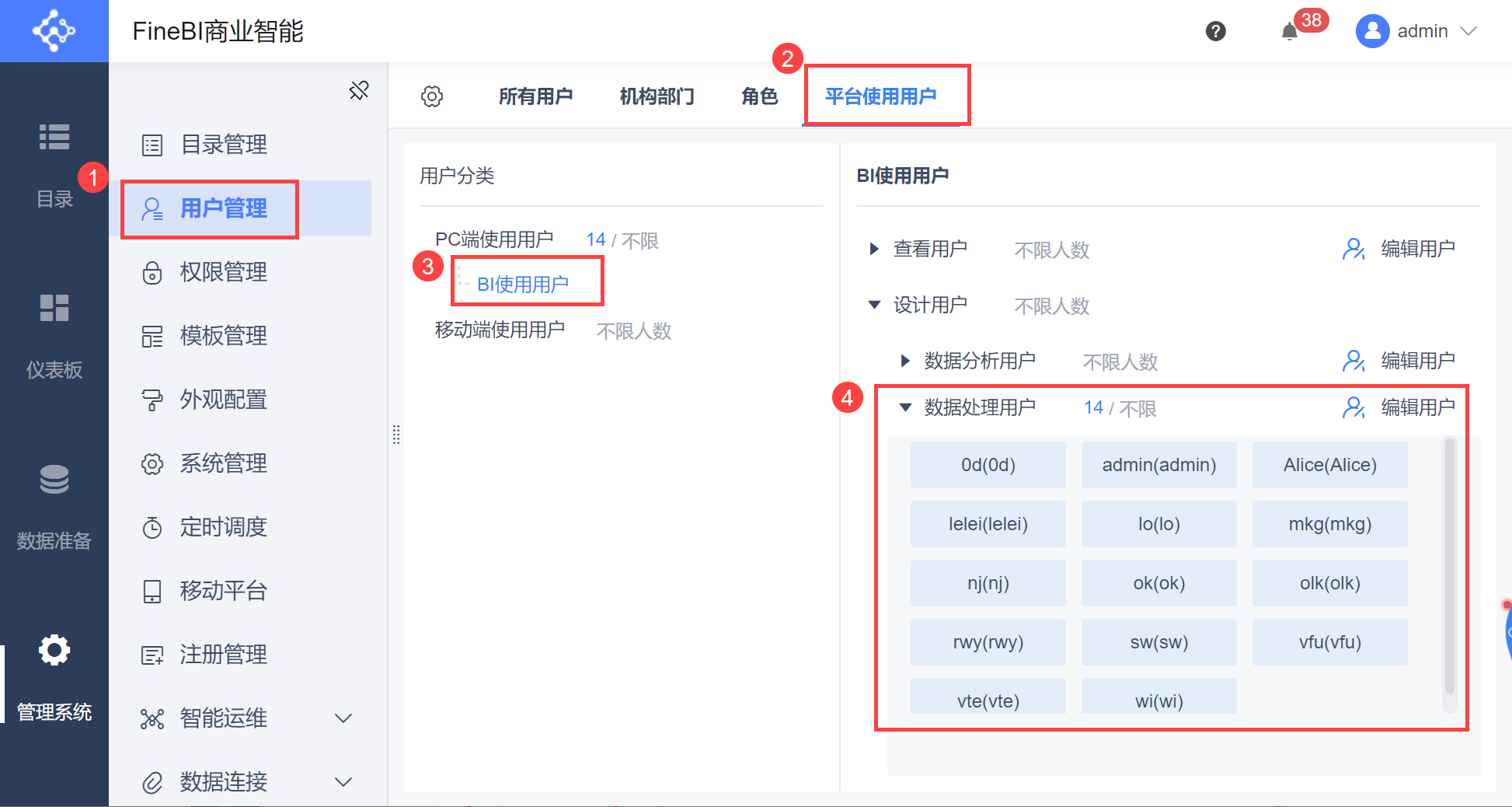1512x807 pixels.
Task: Expand the 智能运维 submenu chevron
Action: pos(343,718)
